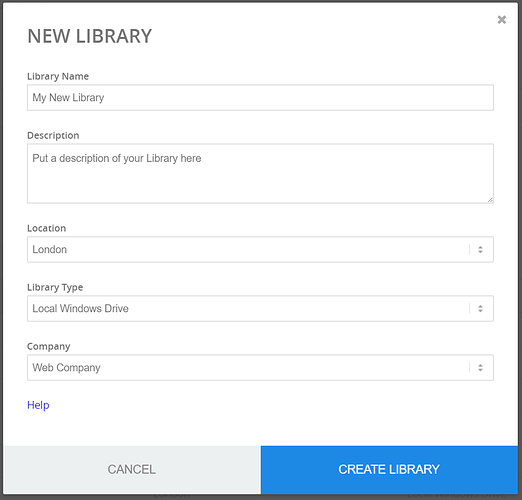
Task: Close the New Library dialog with the X icon
Action: pyautogui.click(x=501, y=20)
